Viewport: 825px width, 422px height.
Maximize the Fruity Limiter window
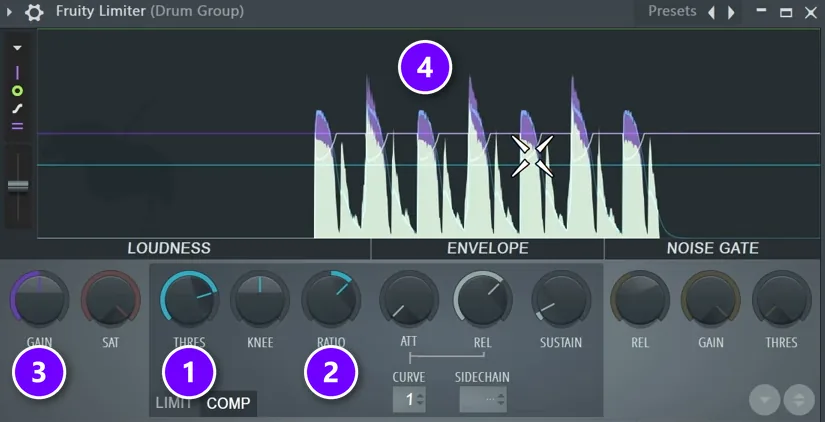(x=786, y=13)
